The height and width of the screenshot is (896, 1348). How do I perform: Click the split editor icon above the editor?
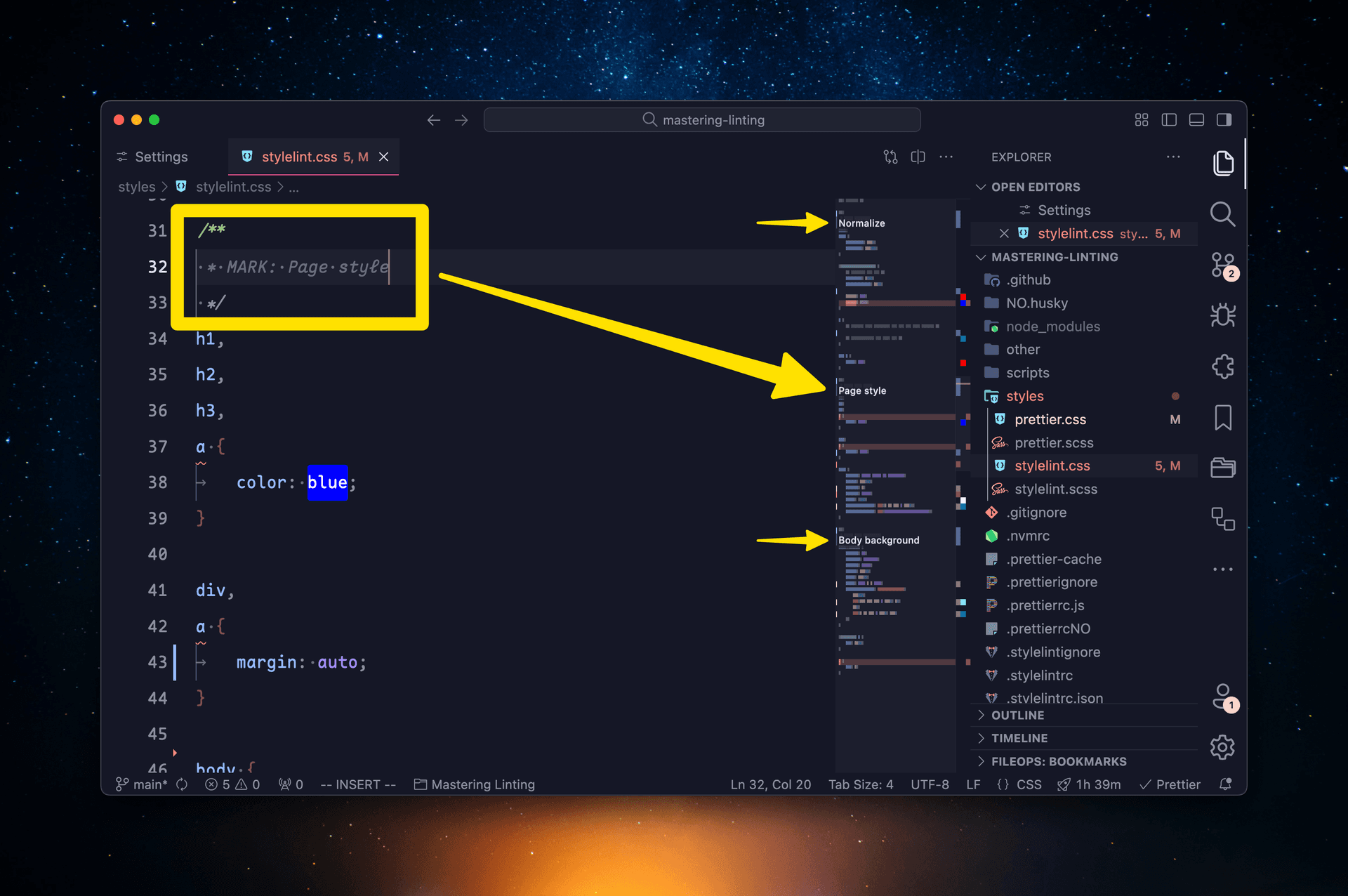(918, 157)
